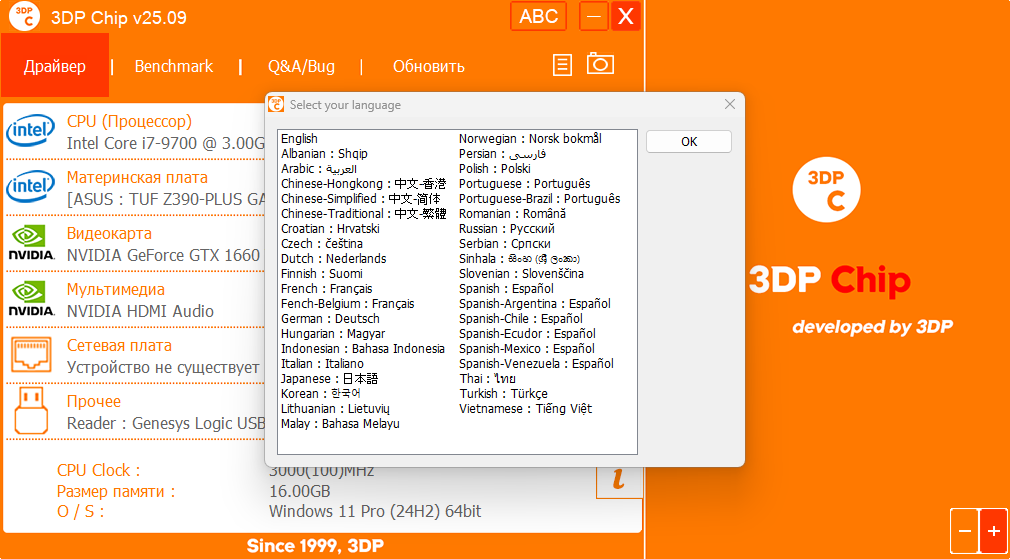This screenshot has width=1010, height=559.
Task: Open the Q&A/Bug tab
Action: pyautogui.click(x=301, y=66)
